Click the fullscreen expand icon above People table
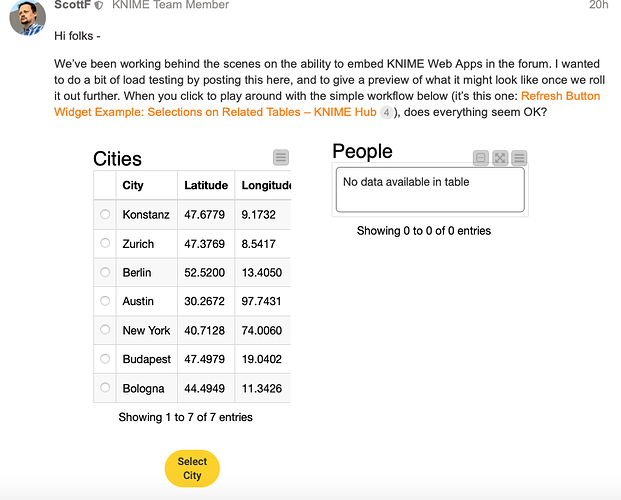The width and height of the screenshot is (621, 500). coord(500,158)
